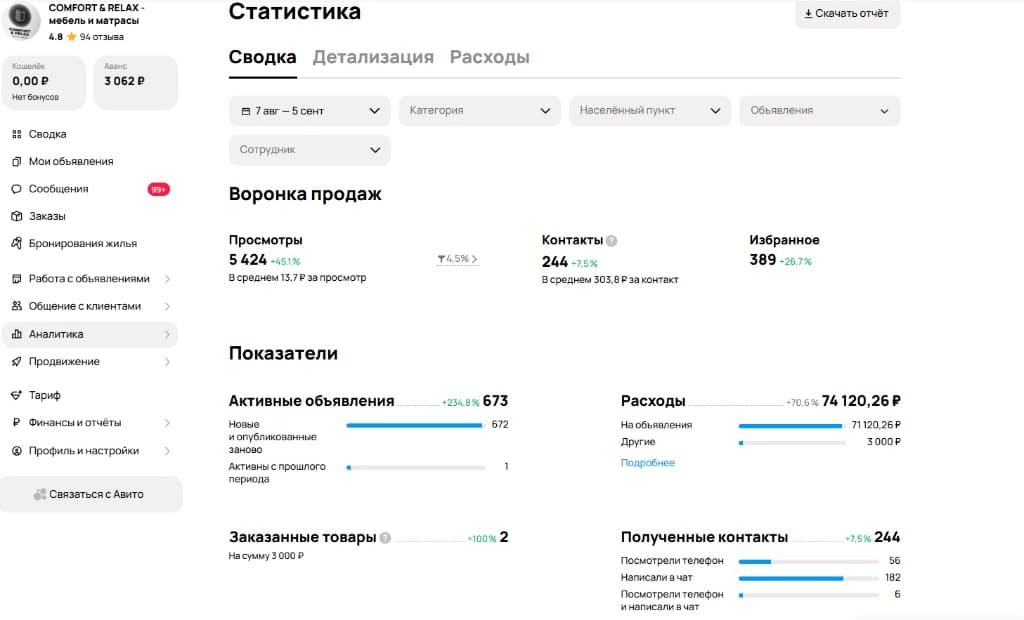Image resolution: width=1024 pixels, height=620 pixels.
Task: Open the date range dropdown 7 авг – 5 сент
Action: tap(310, 111)
